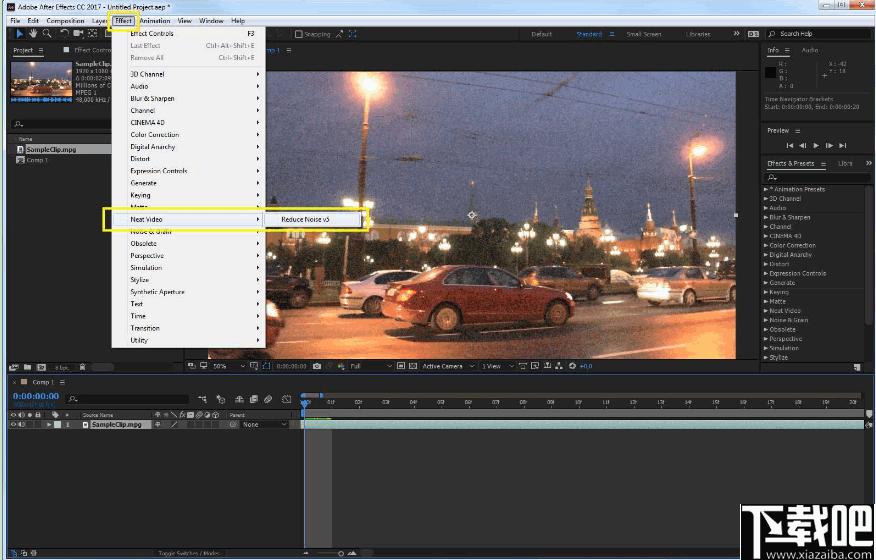Viewport: 876px width, 560px height.
Task: Select the Zoom magnifier tool
Action: pos(47,34)
